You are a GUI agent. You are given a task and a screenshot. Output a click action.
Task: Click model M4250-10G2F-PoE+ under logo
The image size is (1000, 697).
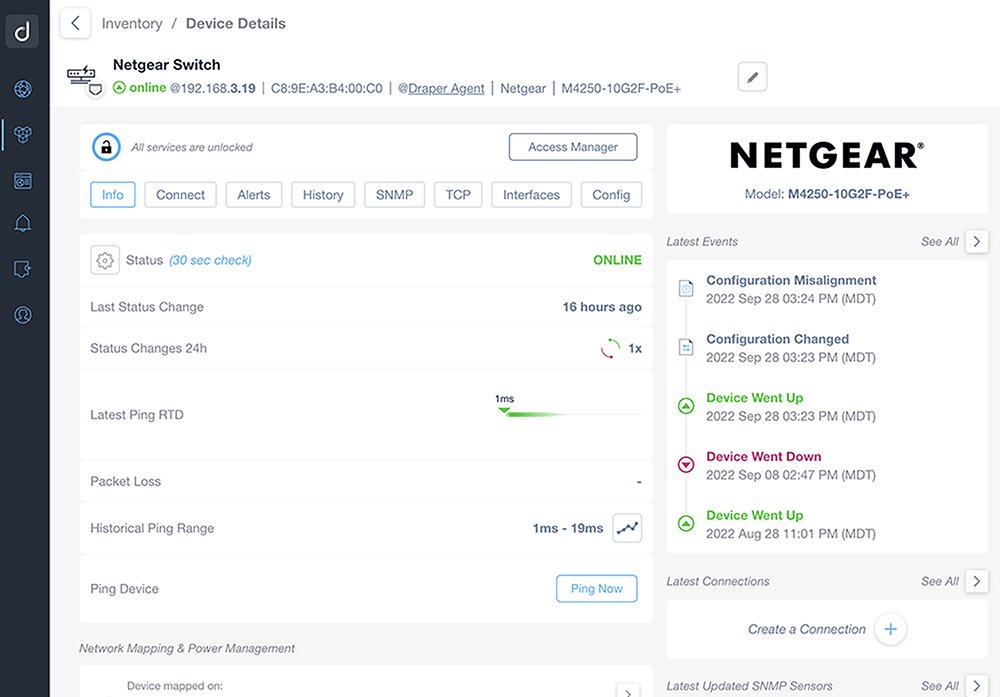pyautogui.click(x=849, y=194)
